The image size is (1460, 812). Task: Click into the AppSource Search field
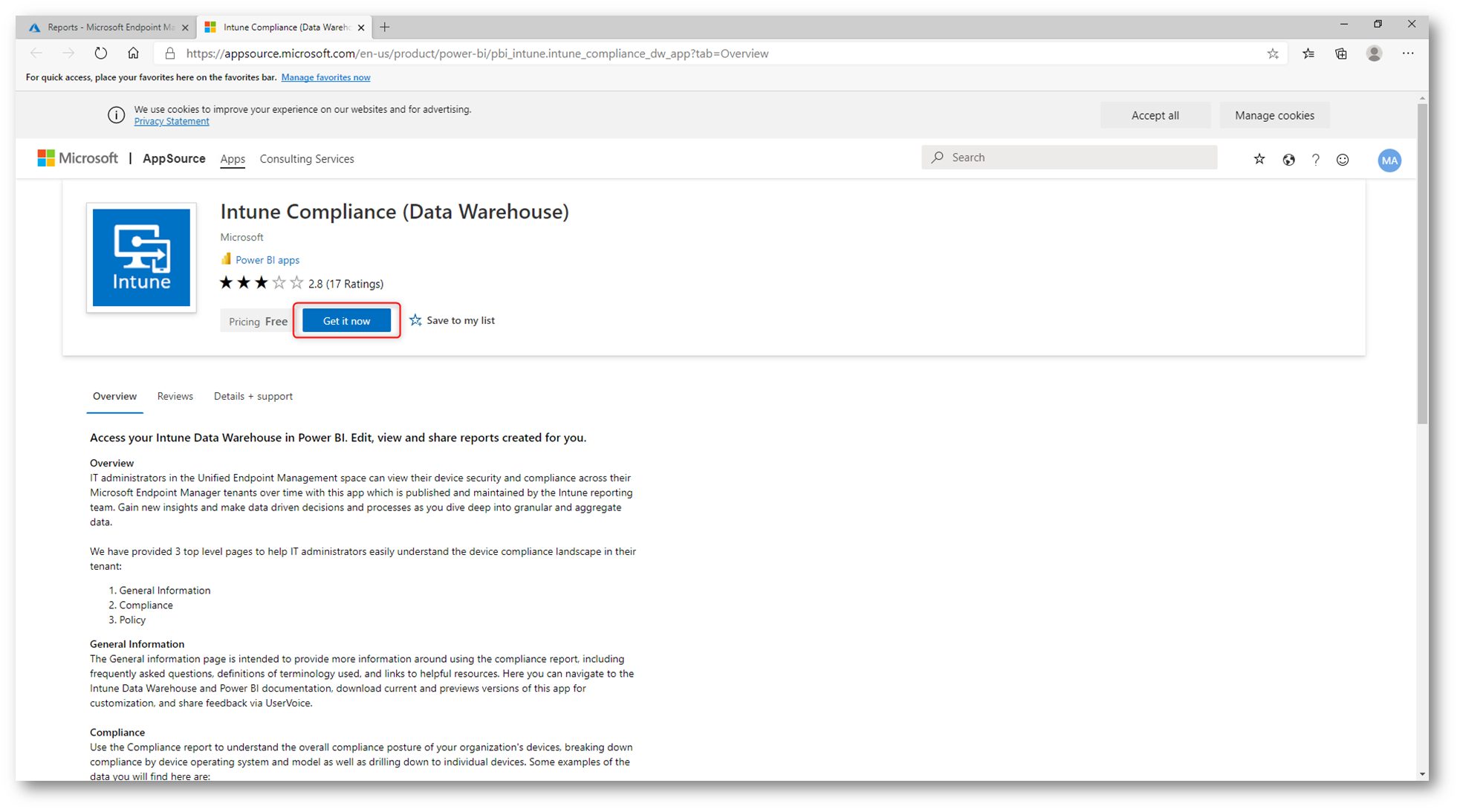[1069, 157]
